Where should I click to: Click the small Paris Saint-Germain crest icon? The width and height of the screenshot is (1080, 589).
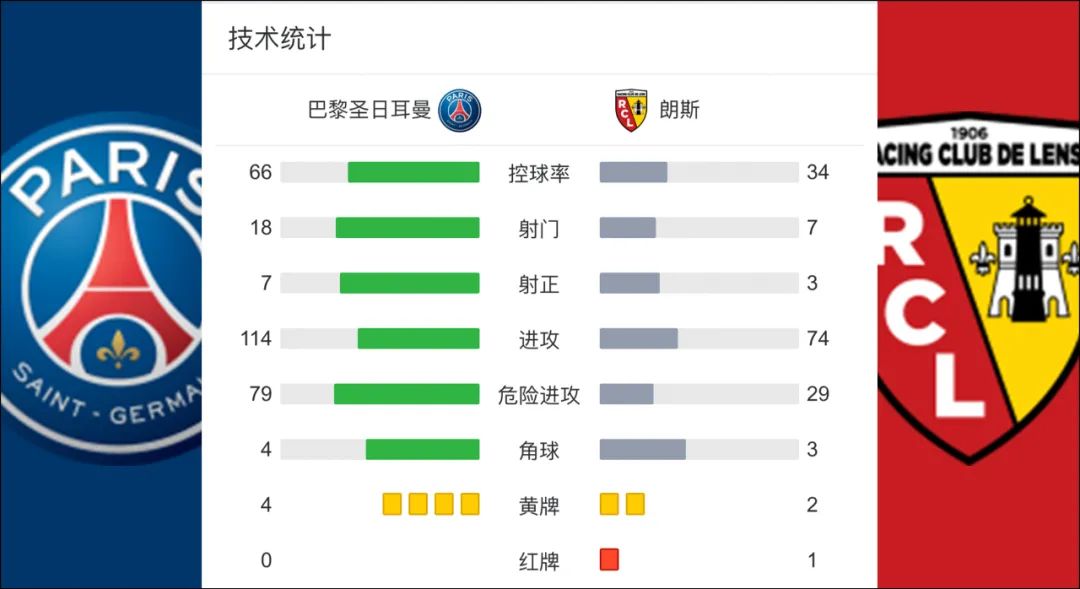click(x=459, y=110)
